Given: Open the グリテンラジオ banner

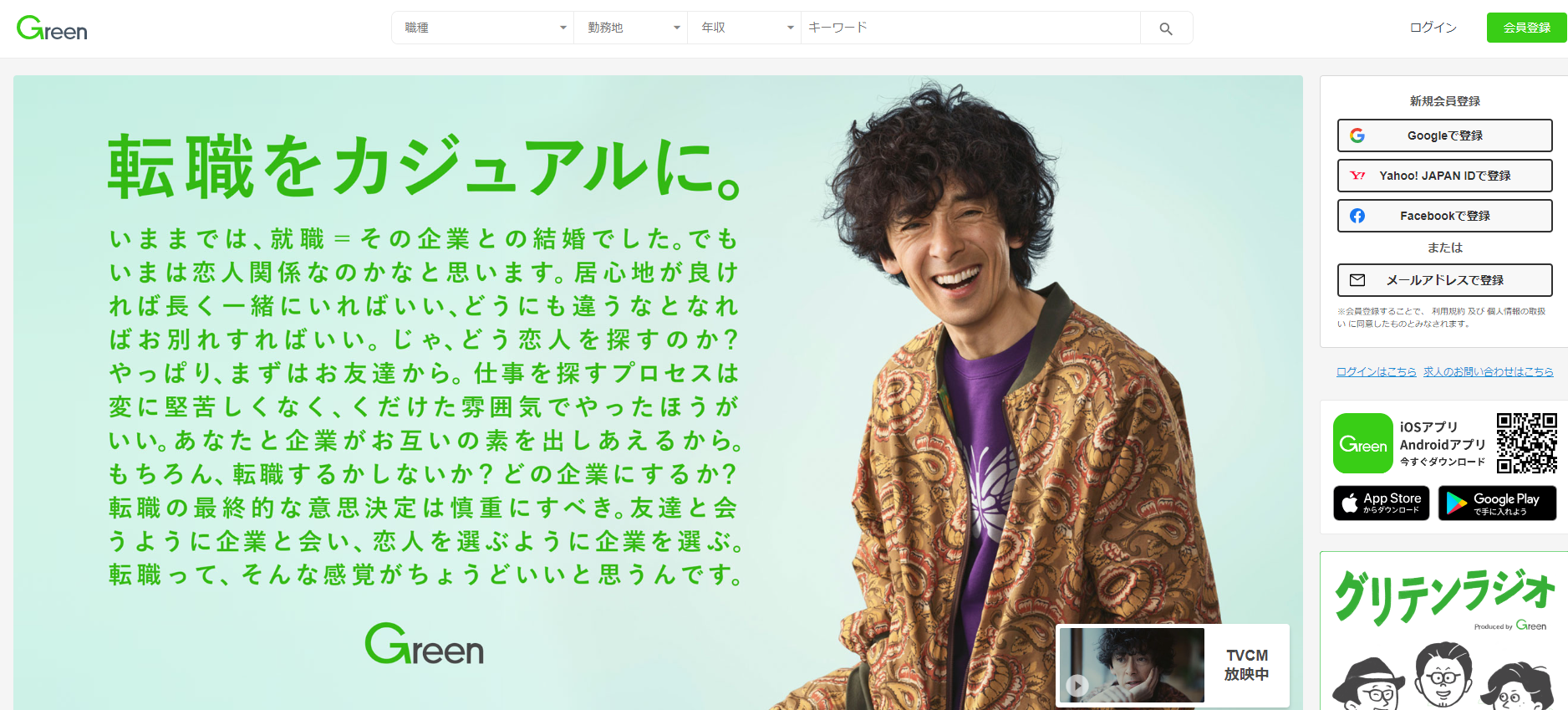Looking at the screenshot, I should (x=1443, y=631).
